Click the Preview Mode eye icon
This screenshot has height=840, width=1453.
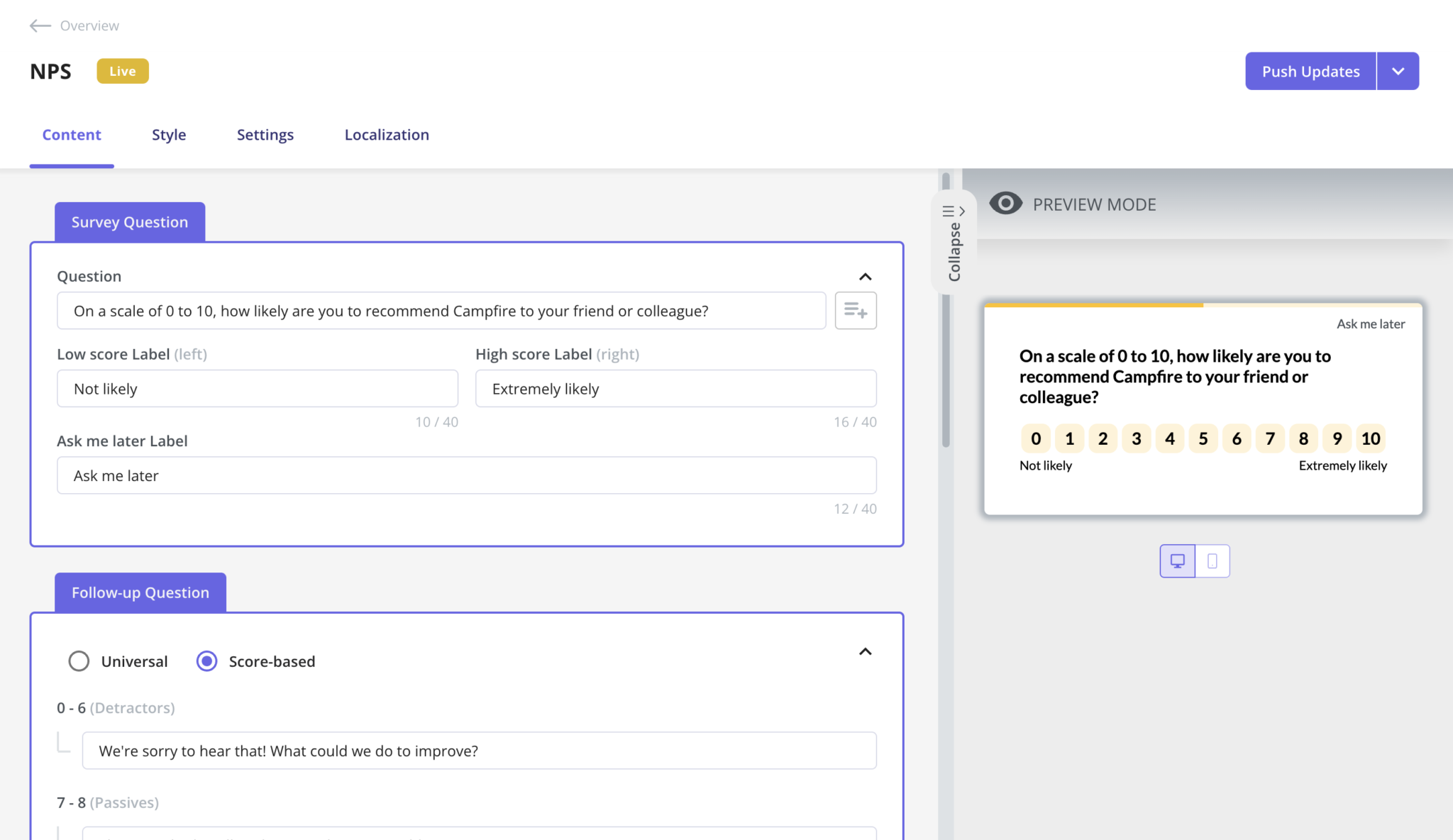click(x=1005, y=203)
